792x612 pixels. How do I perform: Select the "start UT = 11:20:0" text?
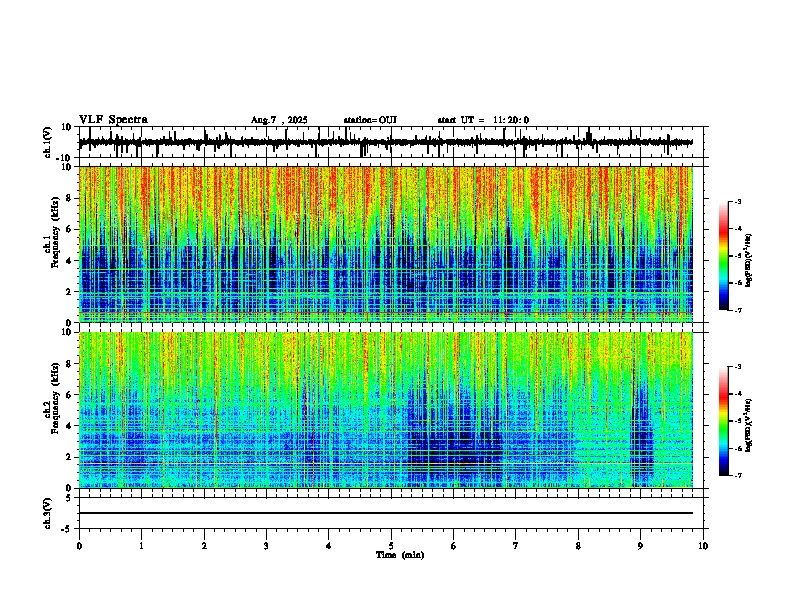tap(483, 120)
